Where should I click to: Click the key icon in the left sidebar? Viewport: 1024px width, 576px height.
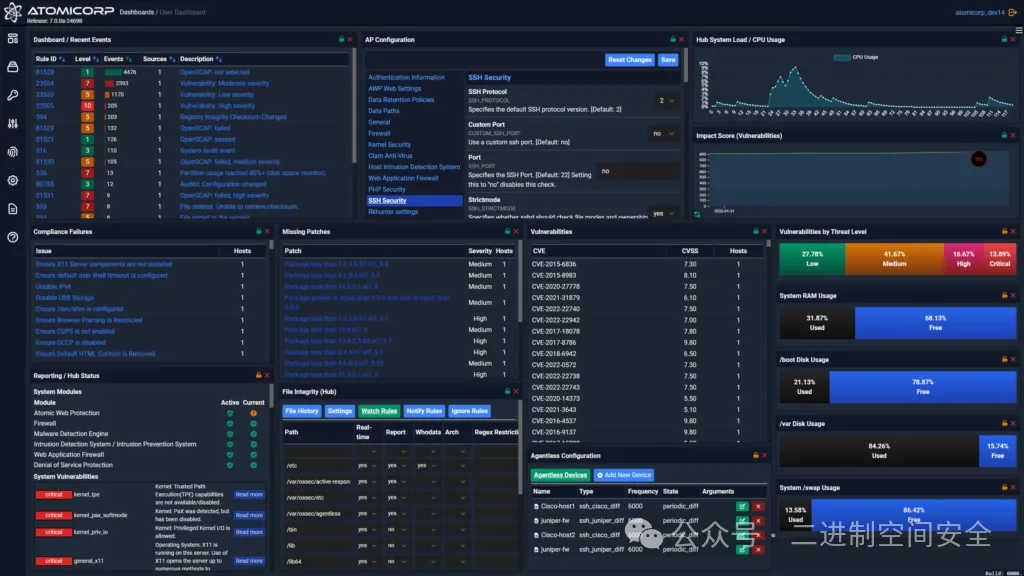pos(12,96)
